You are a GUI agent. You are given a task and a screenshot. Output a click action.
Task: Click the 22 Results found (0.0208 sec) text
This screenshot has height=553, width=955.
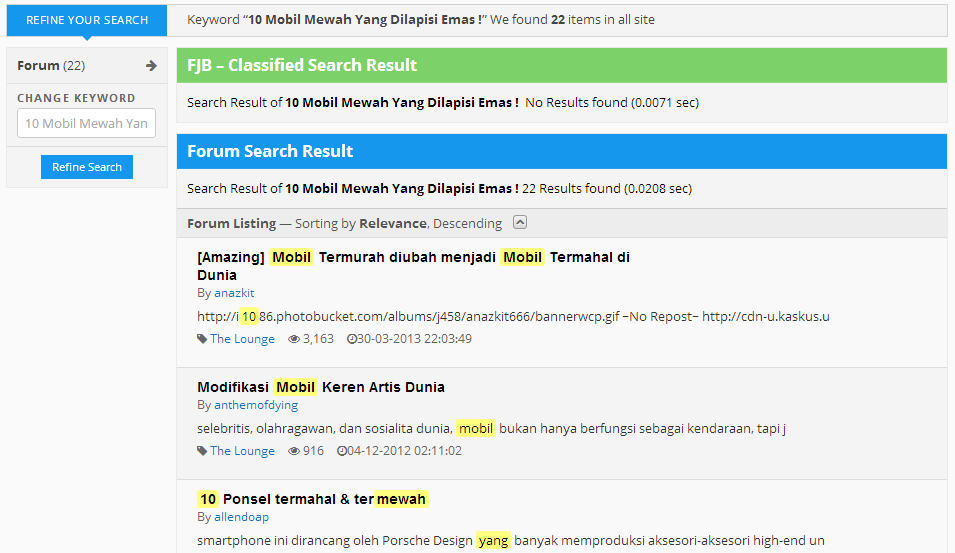[607, 189]
